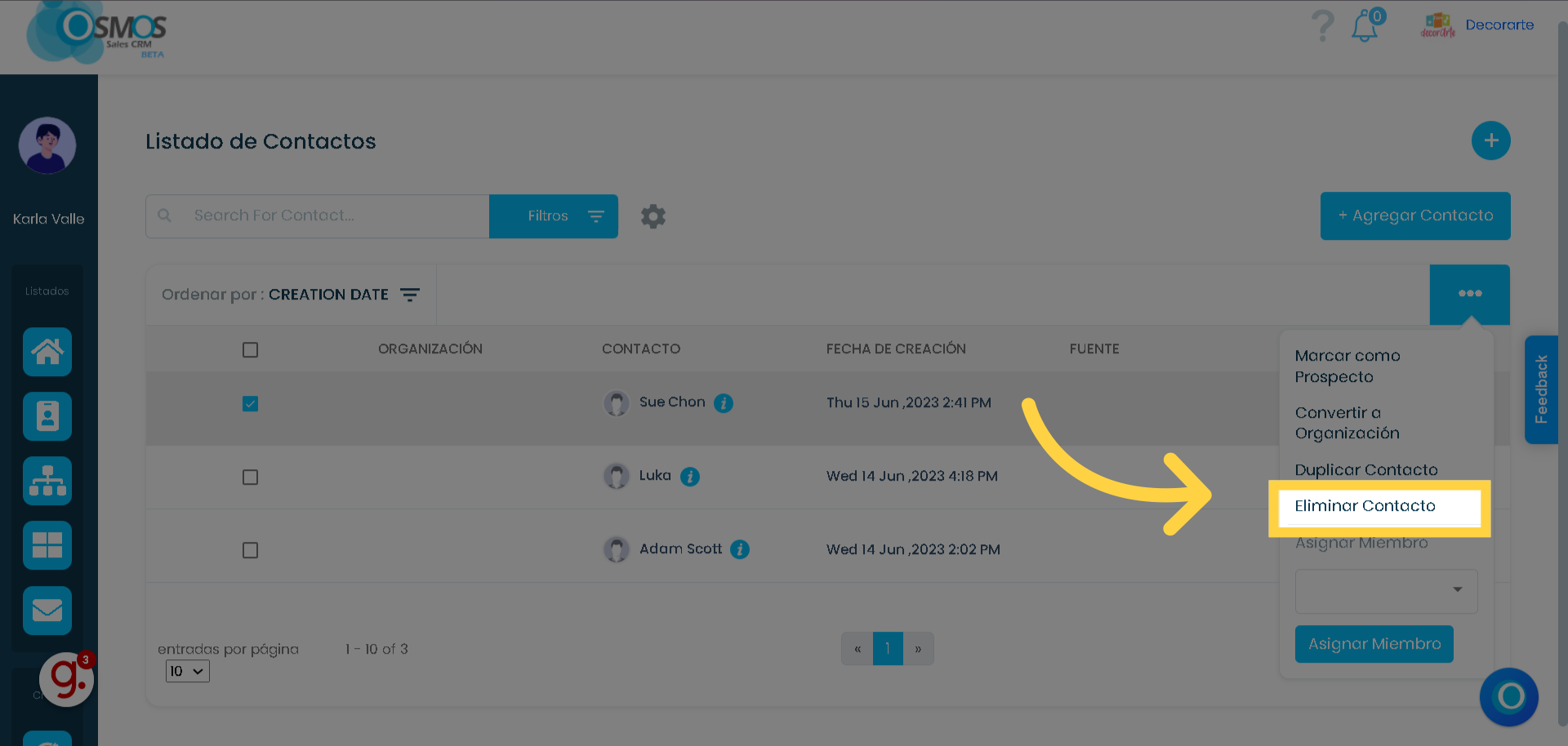Open the Feedback side tab
Viewport: 1568px width, 746px height.
tap(1541, 389)
